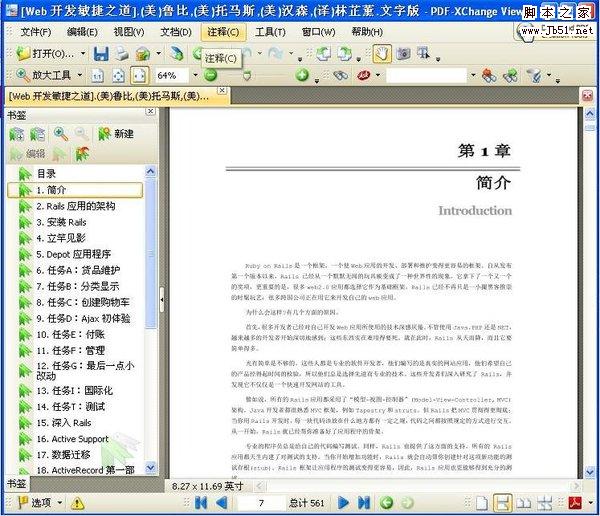Open the 文件(F) menu

click(35, 32)
